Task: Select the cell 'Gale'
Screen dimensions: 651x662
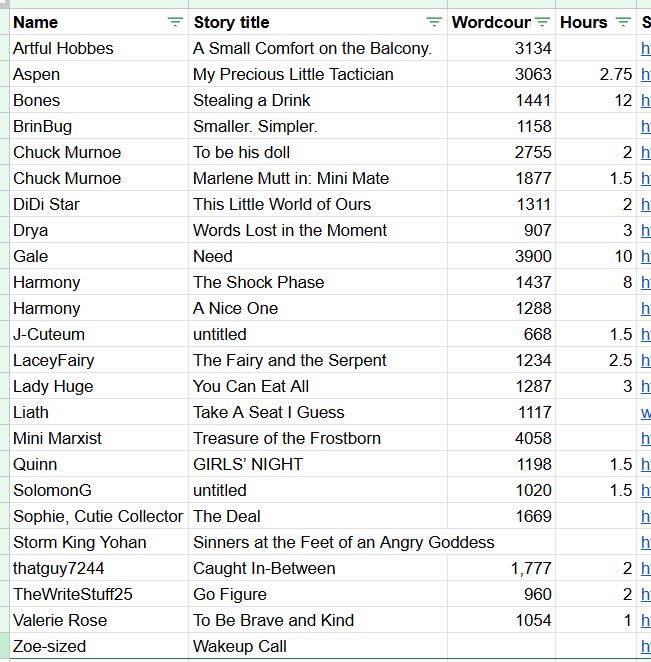Action: [x=99, y=256]
